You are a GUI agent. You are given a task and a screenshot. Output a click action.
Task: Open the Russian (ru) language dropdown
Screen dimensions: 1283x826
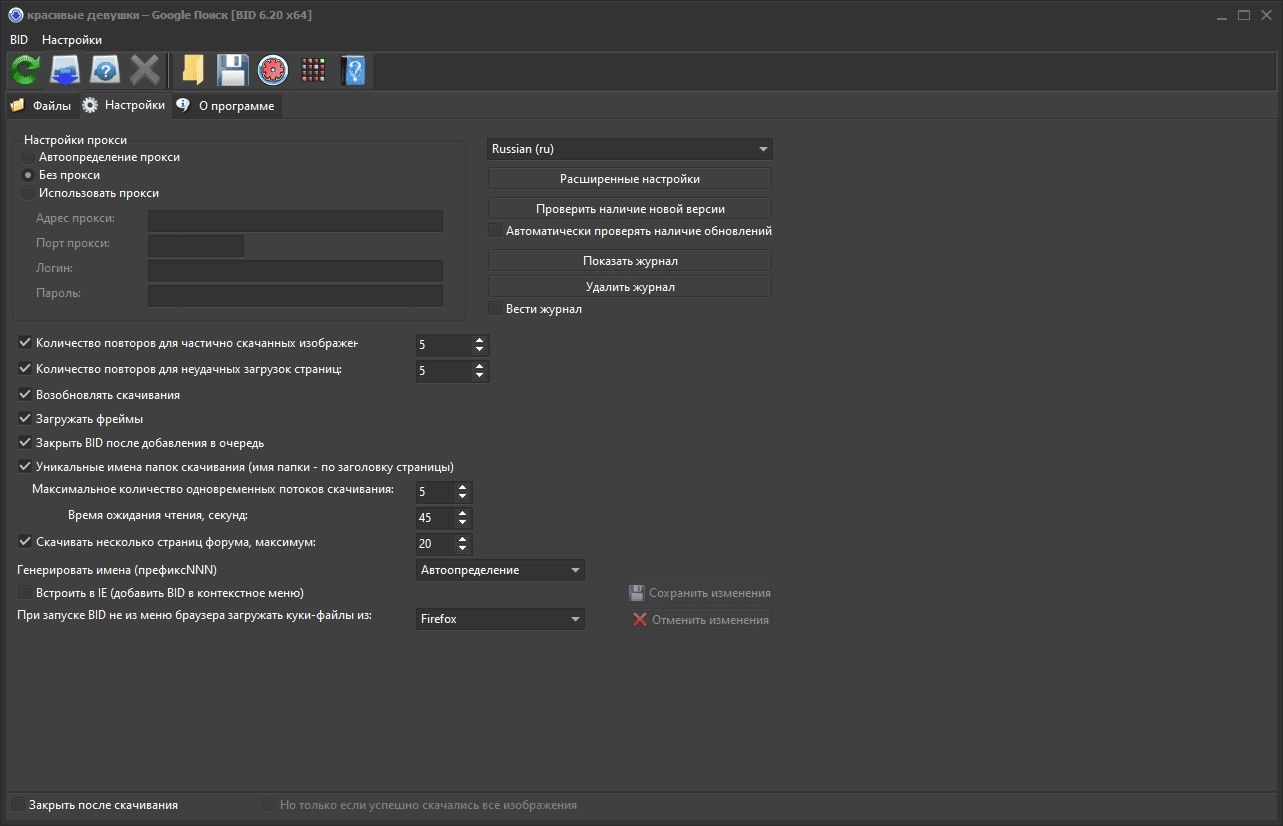(630, 149)
